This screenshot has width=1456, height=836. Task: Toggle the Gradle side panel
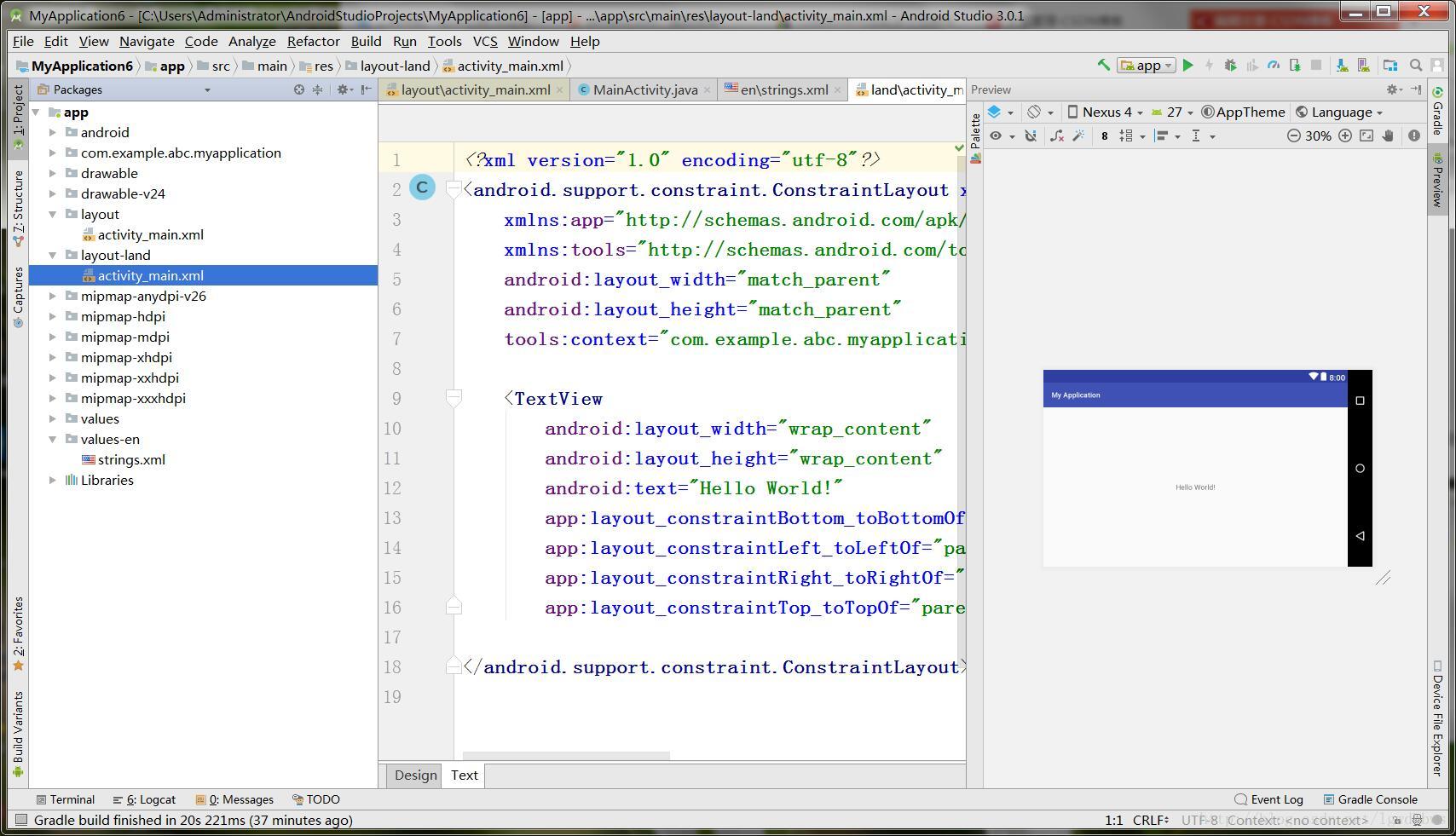[1438, 112]
